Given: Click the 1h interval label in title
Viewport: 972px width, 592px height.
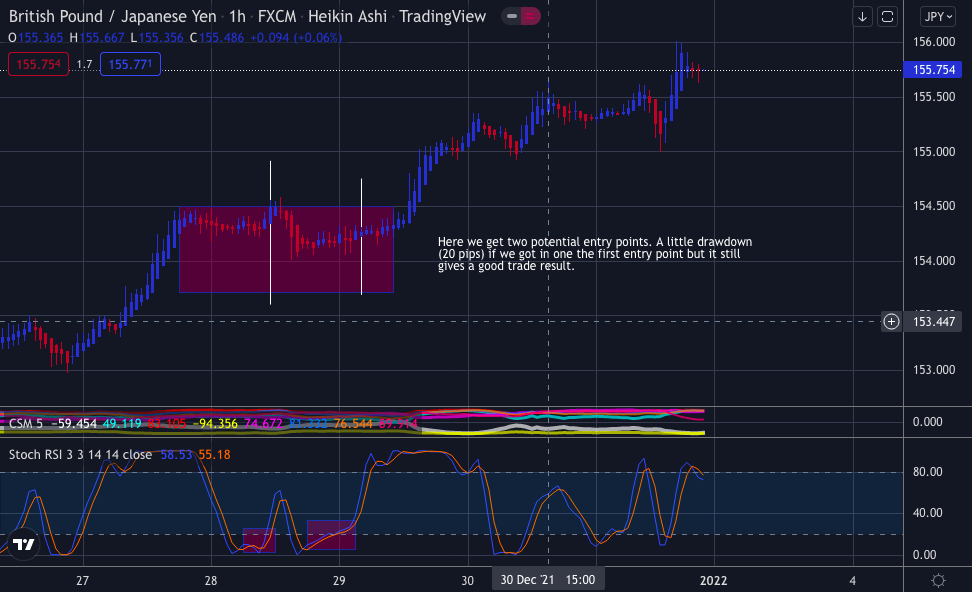Looking at the screenshot, I should tap(237, 17).
